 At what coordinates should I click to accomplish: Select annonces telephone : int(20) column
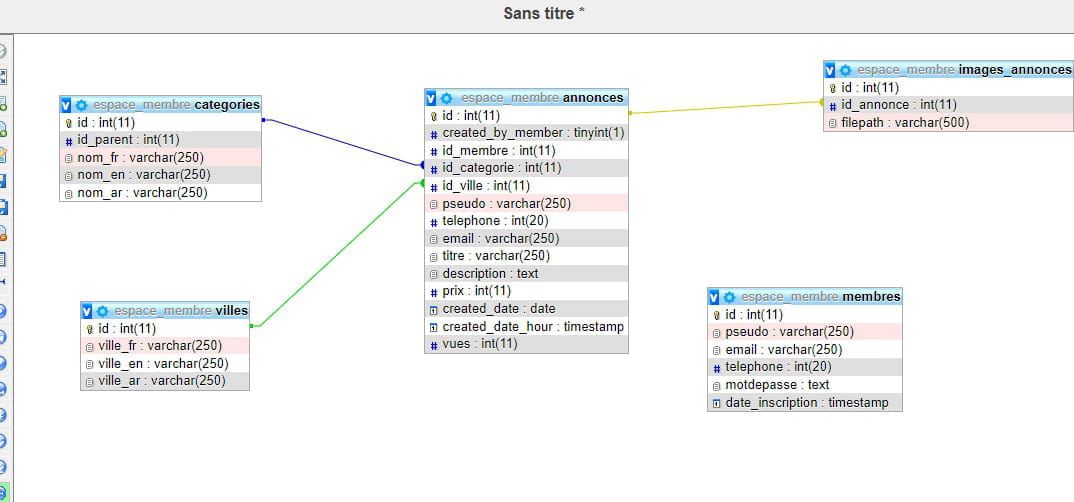point(526,221)
